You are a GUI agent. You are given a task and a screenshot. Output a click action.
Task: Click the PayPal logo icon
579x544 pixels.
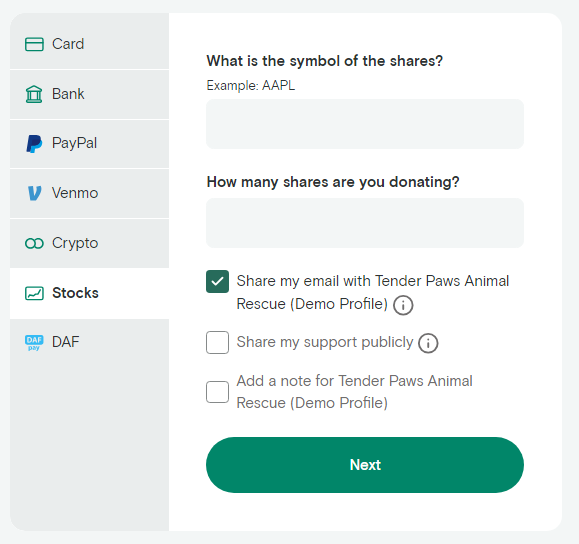tap(34, 144)
